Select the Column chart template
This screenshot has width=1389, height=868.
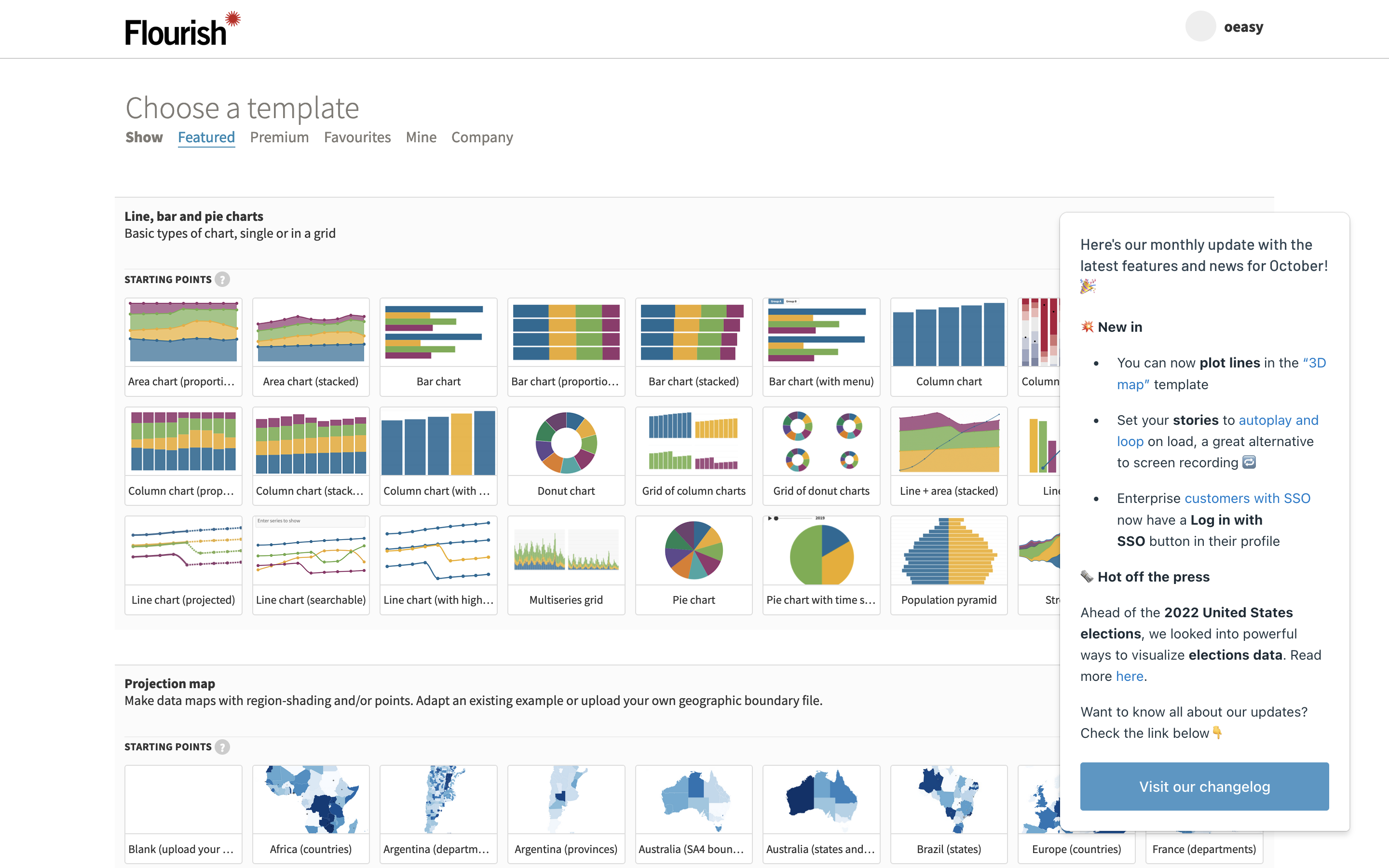click(949, 347)
